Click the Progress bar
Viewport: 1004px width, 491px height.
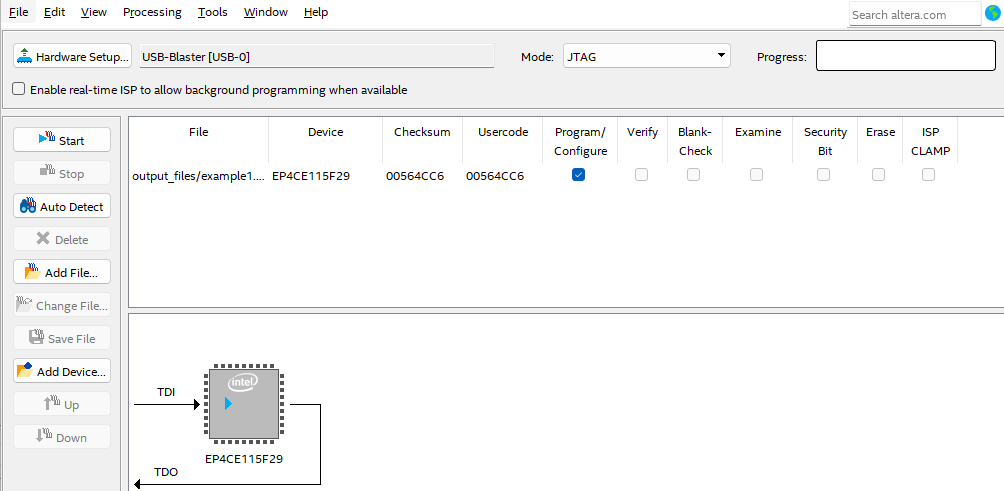(x=905, y=56)
